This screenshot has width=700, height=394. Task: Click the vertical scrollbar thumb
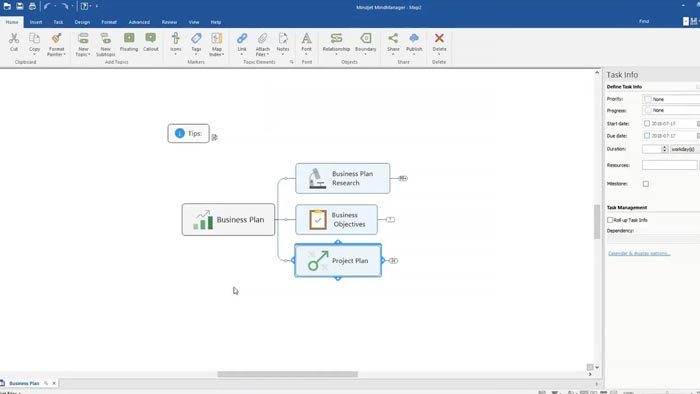(x=597, y=222)
